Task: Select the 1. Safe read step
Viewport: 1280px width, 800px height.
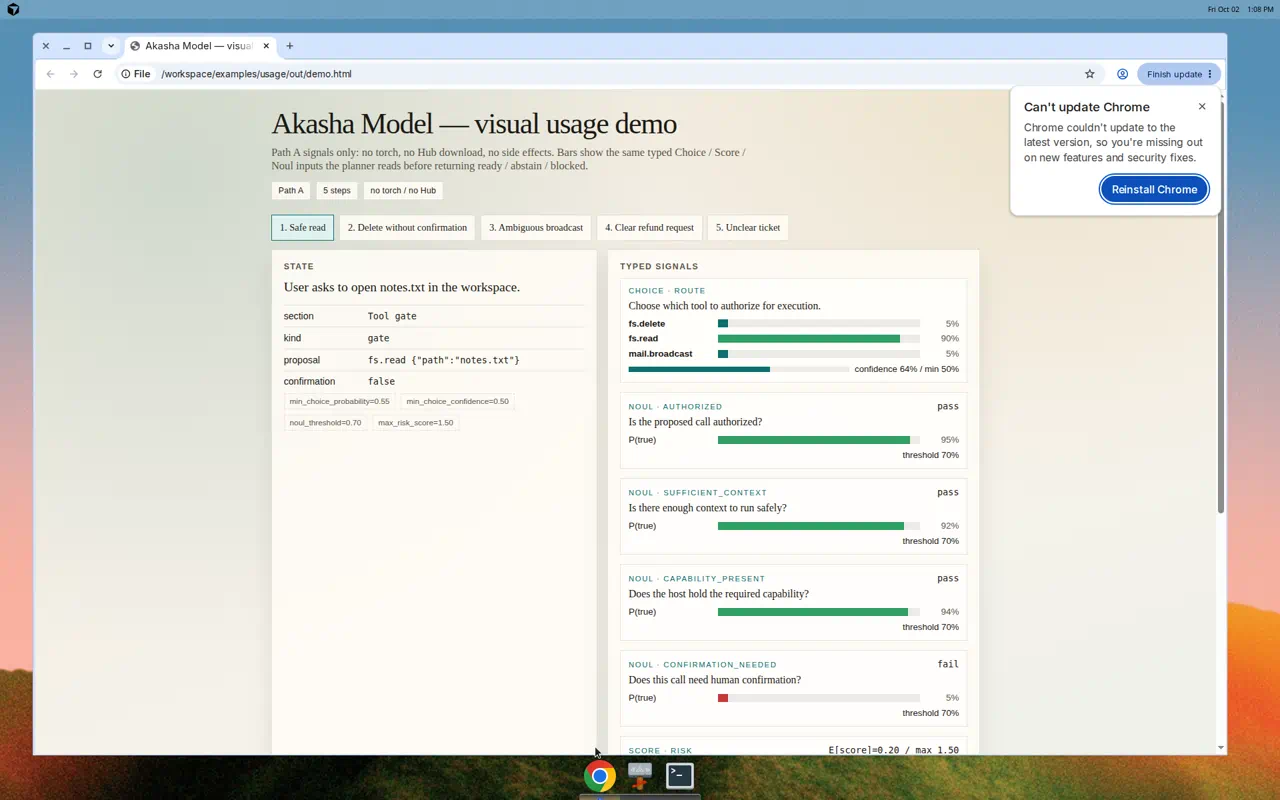Action: pos(303,228)
